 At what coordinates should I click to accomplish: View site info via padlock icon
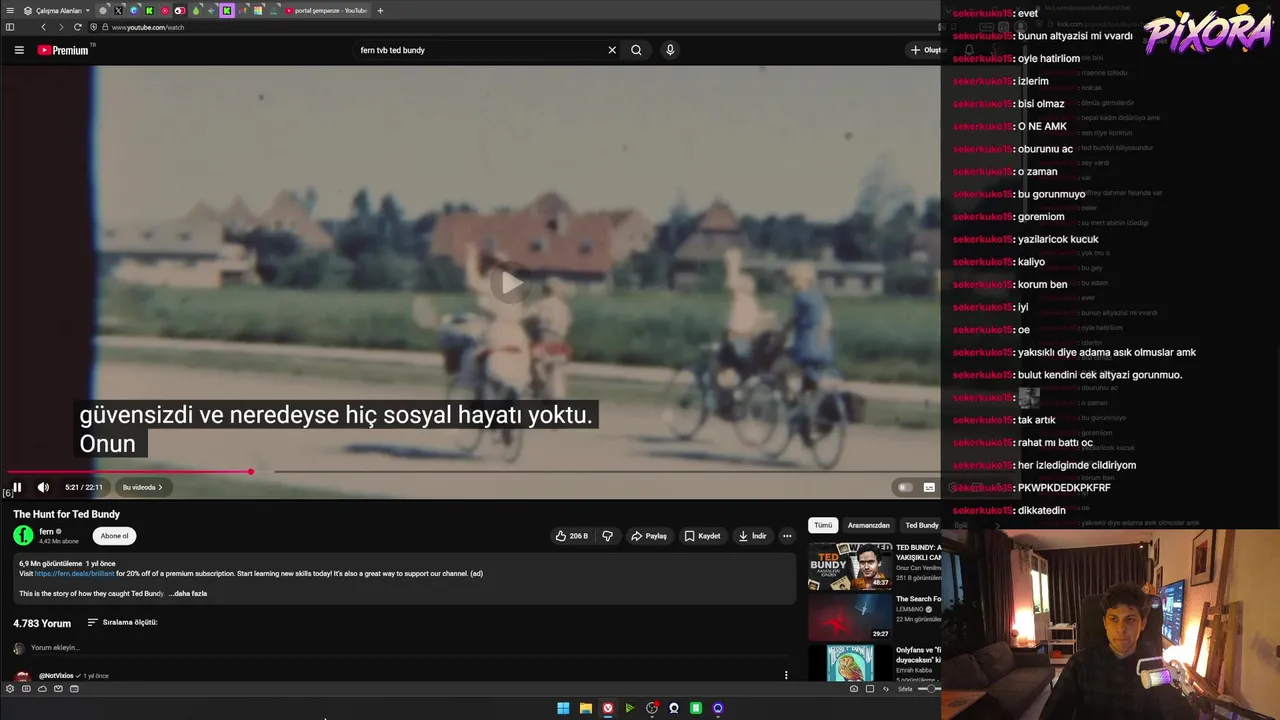105,27
